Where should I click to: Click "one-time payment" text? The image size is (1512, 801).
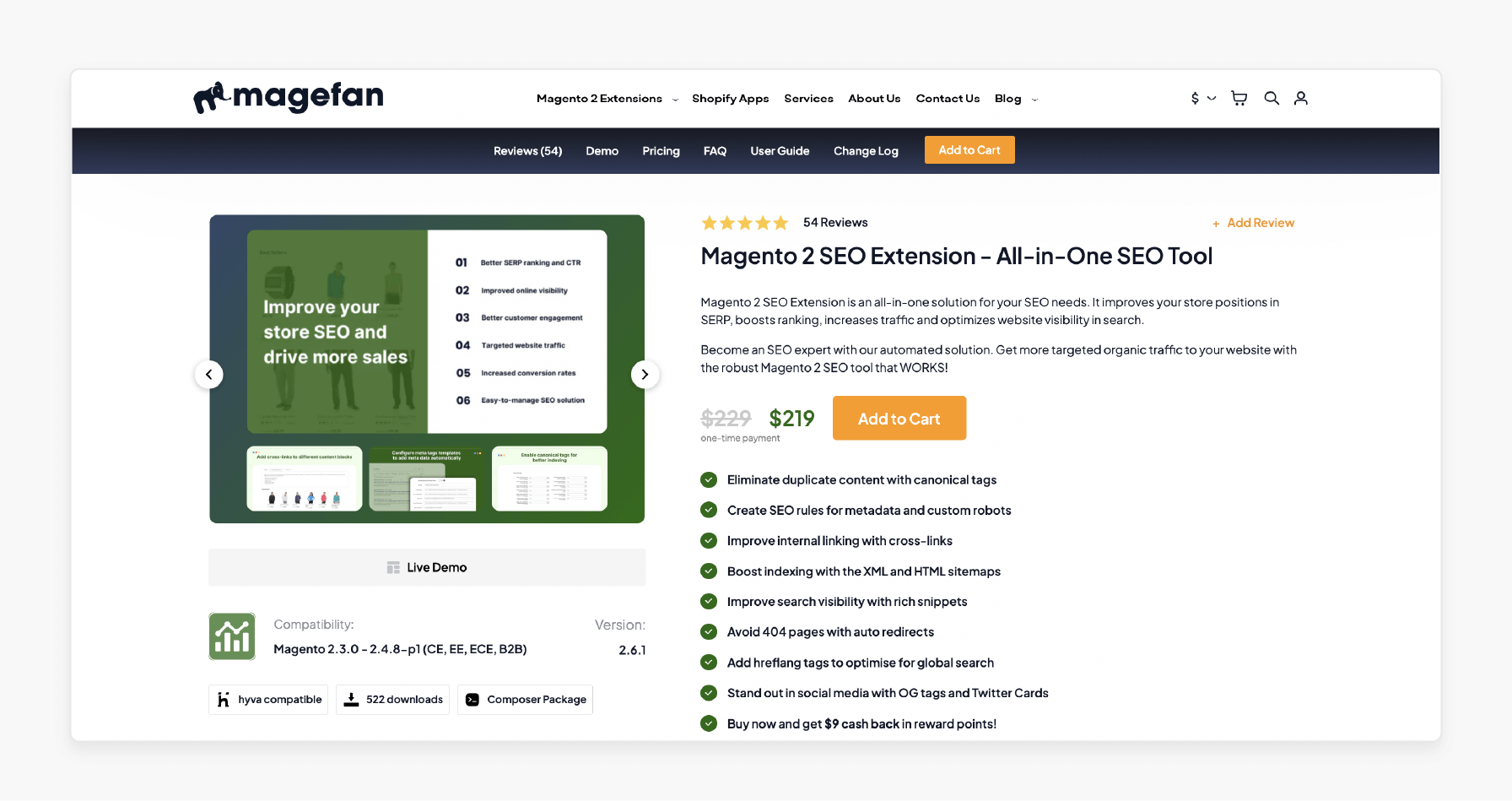[740, 438]
